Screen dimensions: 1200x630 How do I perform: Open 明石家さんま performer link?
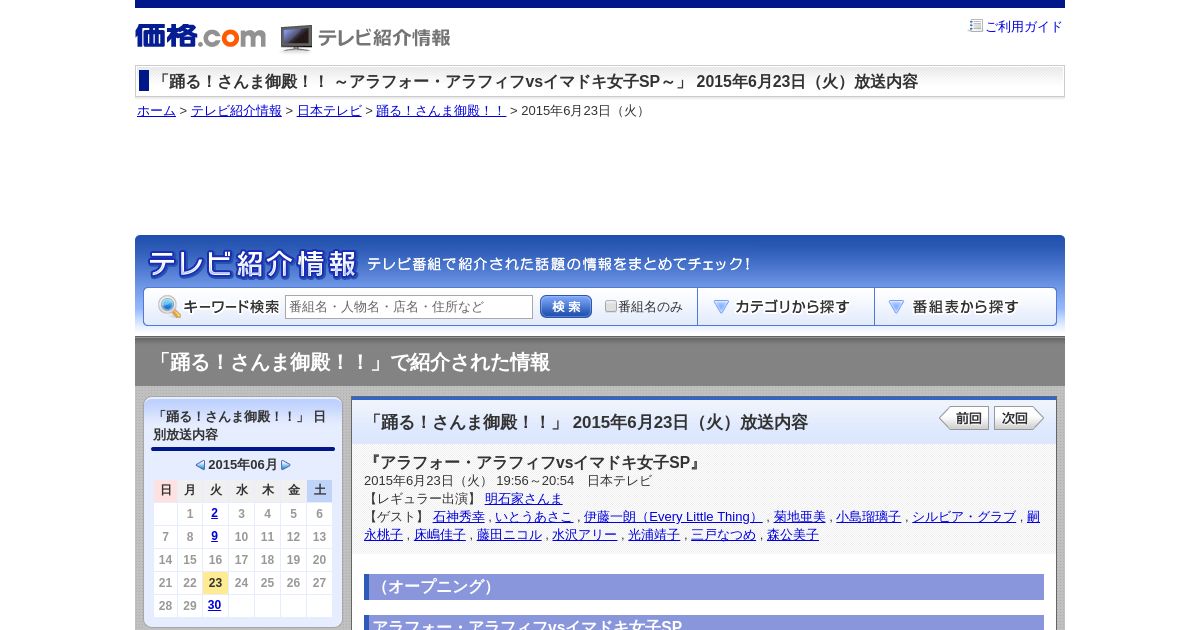[524, 499]
